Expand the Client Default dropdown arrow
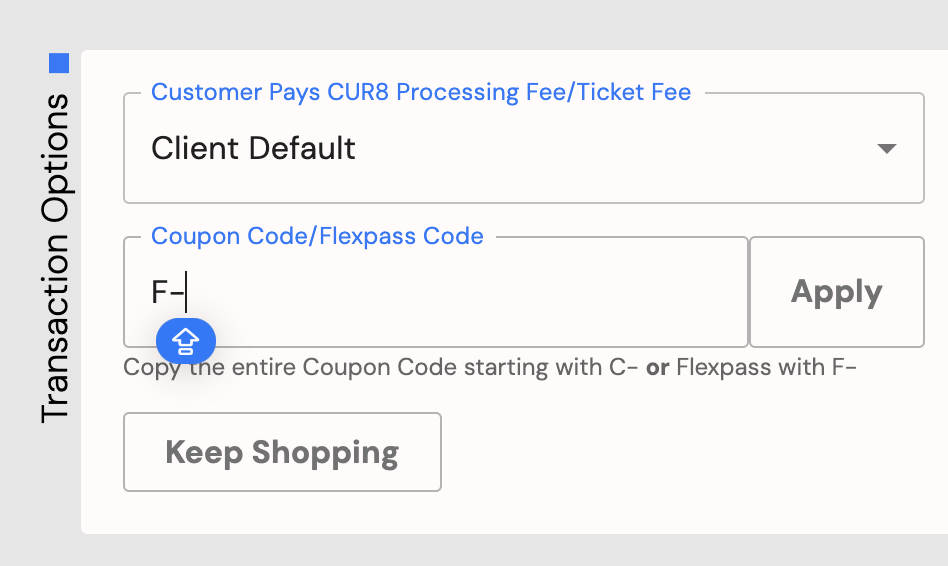The height and width of the screenshot is (566, 948). [886, 148]
